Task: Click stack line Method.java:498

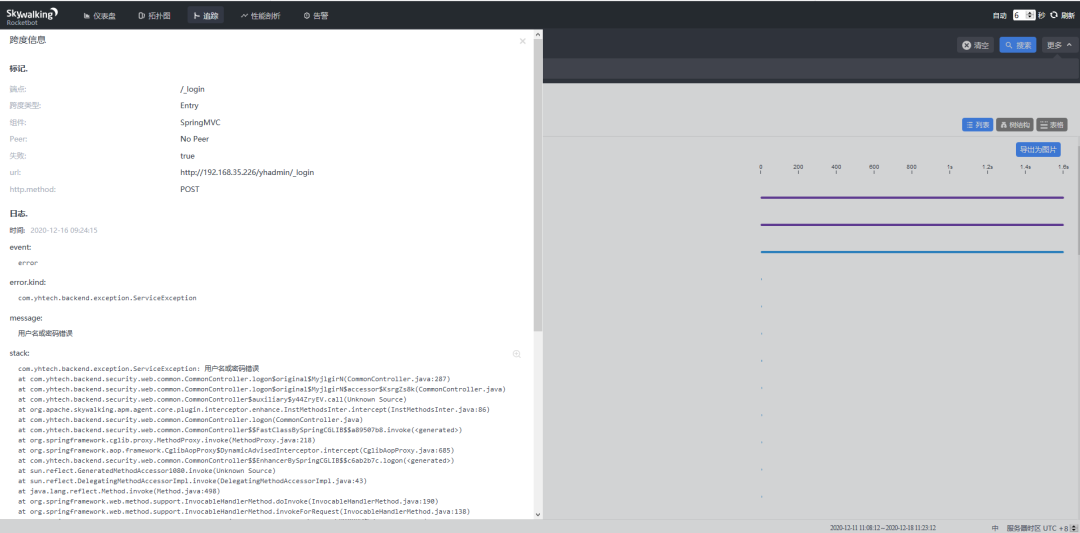Action: 119,491
